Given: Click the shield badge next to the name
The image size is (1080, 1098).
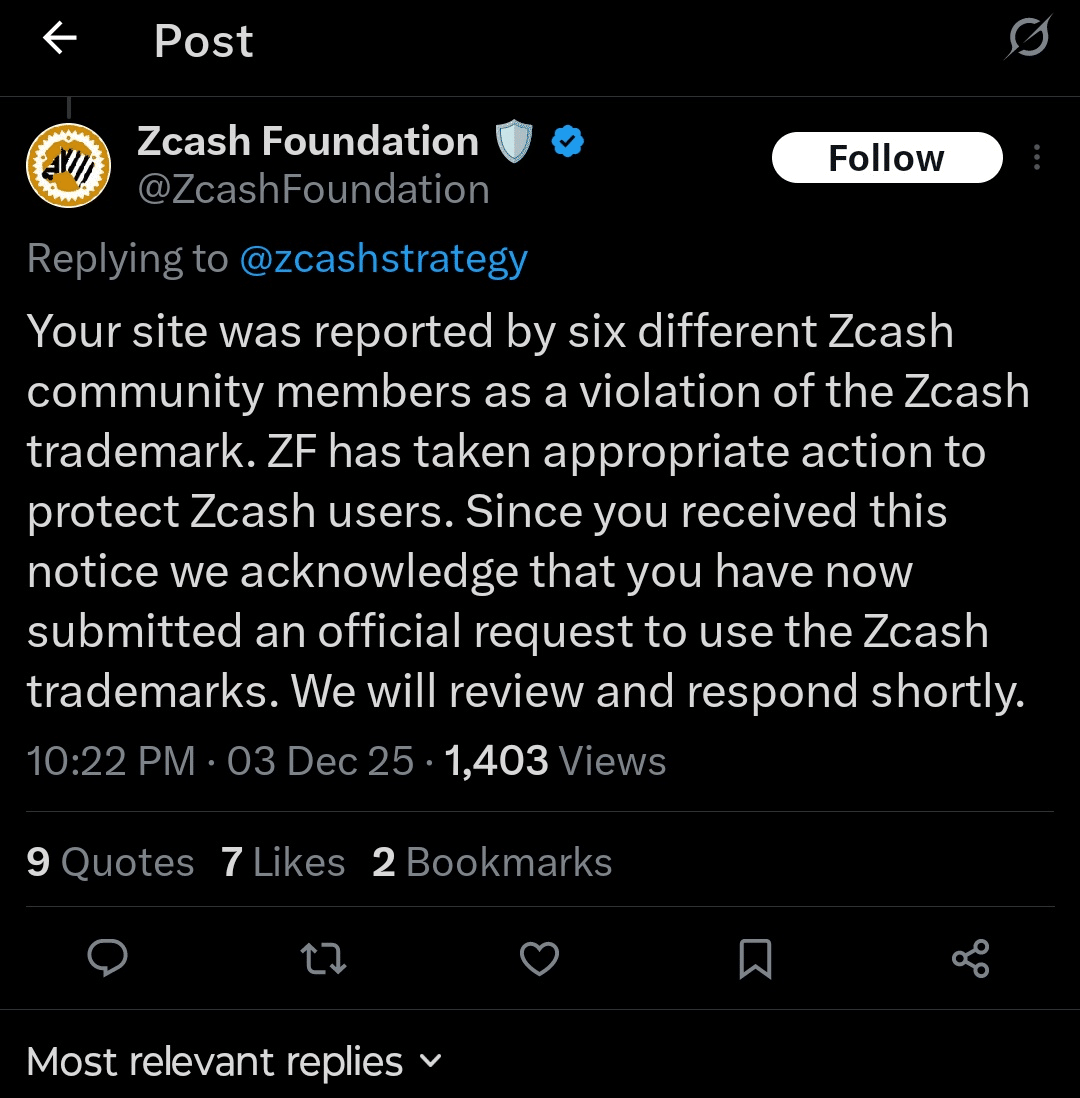Looking at the screenshot, I should pos(513,141).
